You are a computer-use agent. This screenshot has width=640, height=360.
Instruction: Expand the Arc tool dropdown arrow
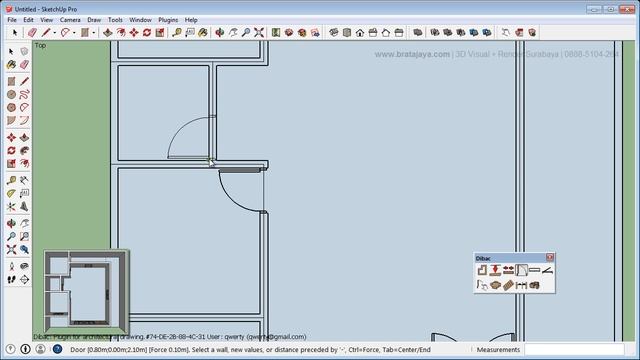point(74,33)
